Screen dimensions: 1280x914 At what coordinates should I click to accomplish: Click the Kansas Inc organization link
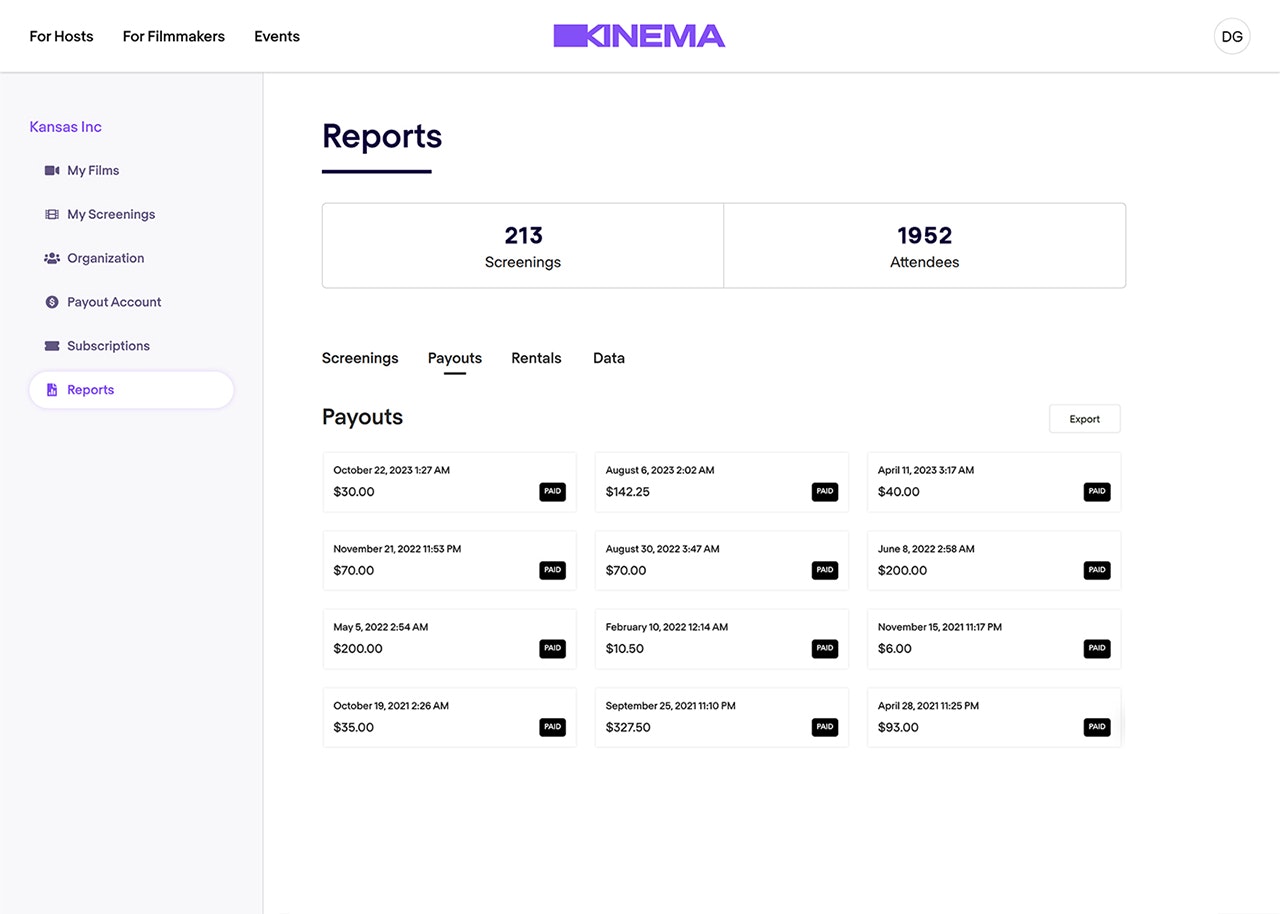coord(66,127)
